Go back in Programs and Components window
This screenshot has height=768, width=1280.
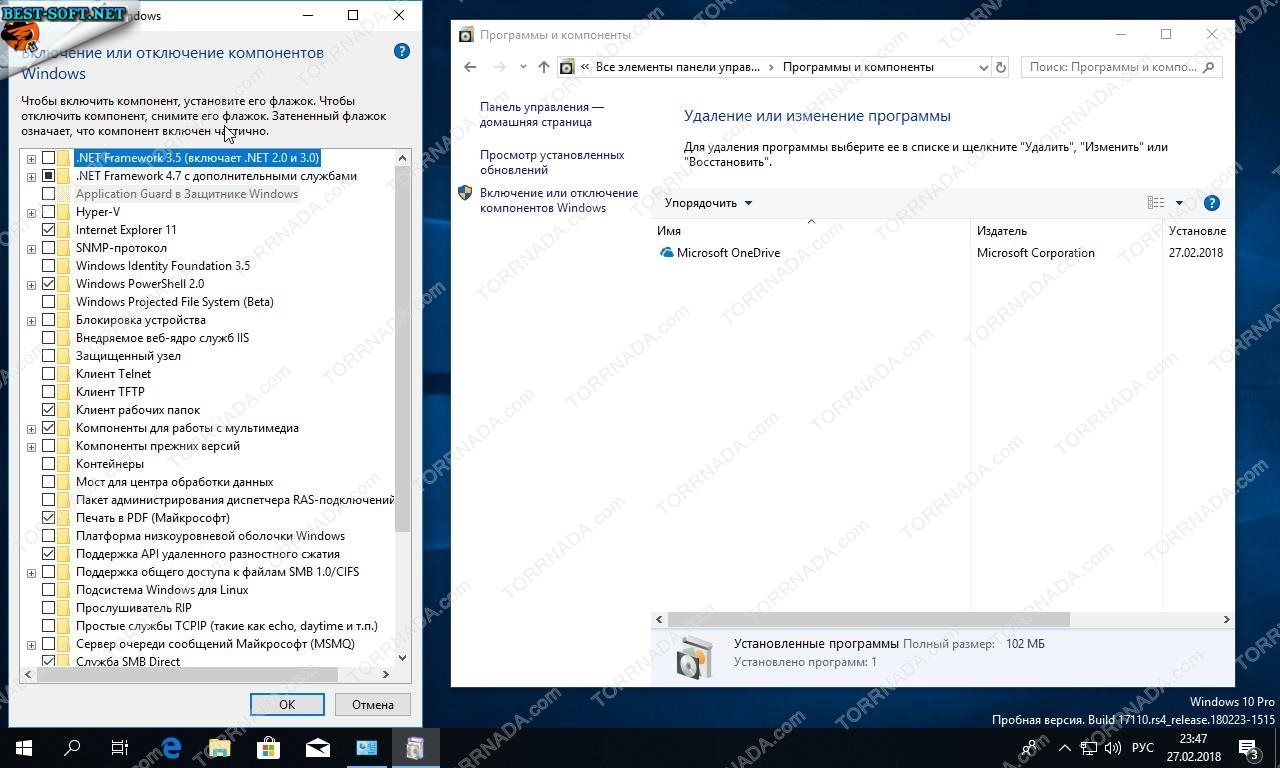click(x=471, y=67)
